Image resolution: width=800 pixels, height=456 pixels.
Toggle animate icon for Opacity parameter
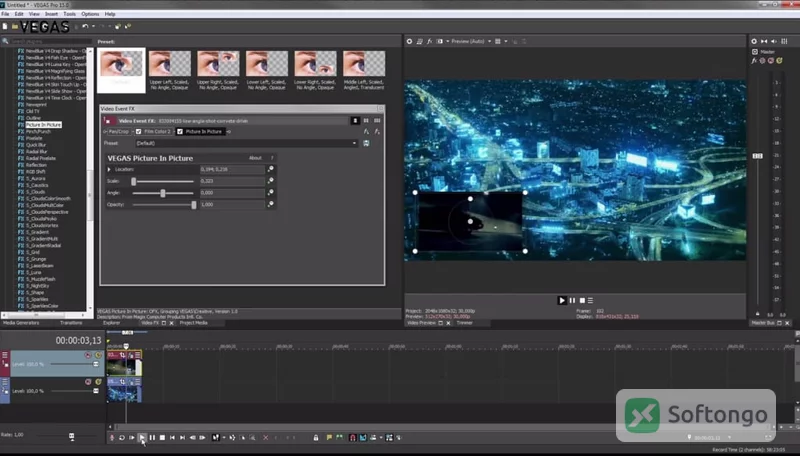point(270,205)
